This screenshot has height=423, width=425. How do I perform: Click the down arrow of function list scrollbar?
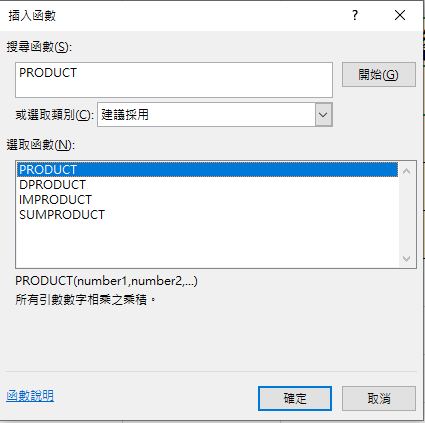click(x=406, y=258)
